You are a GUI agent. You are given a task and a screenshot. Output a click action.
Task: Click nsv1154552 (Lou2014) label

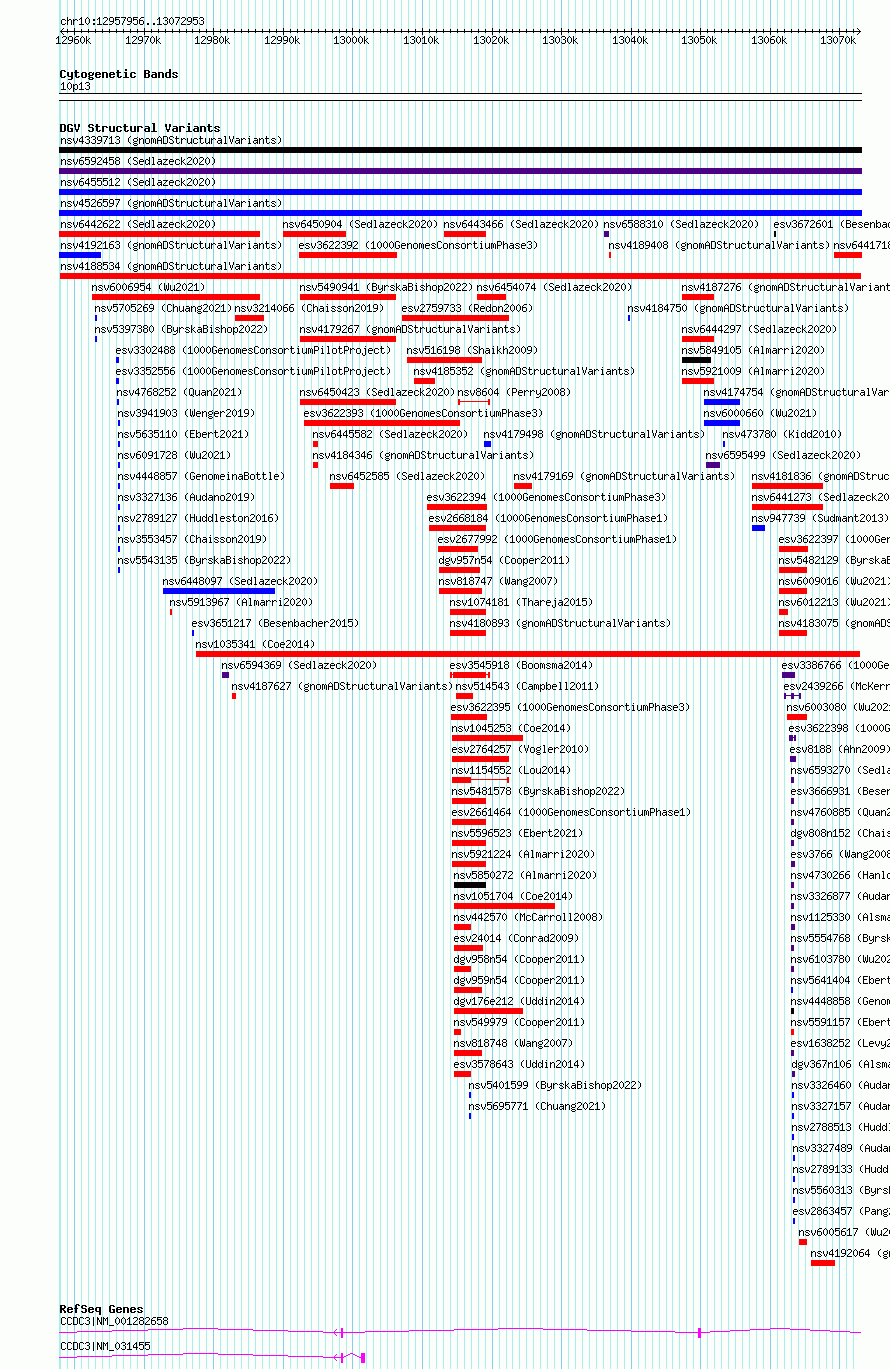(511, 770)
